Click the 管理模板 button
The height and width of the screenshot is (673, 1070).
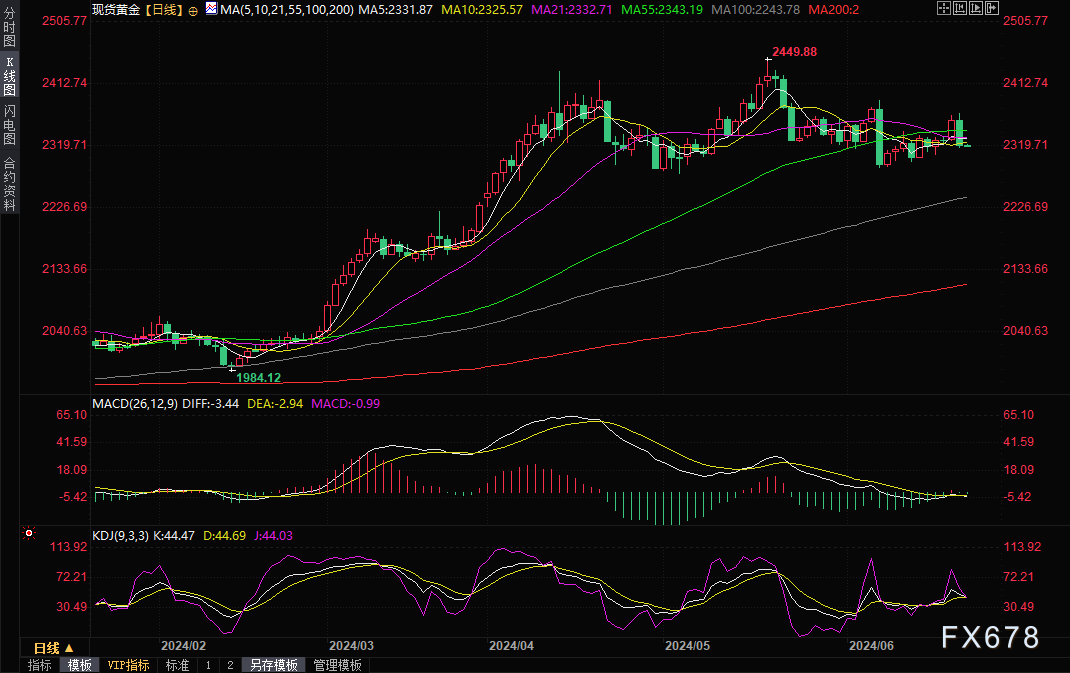click(337, 665)
